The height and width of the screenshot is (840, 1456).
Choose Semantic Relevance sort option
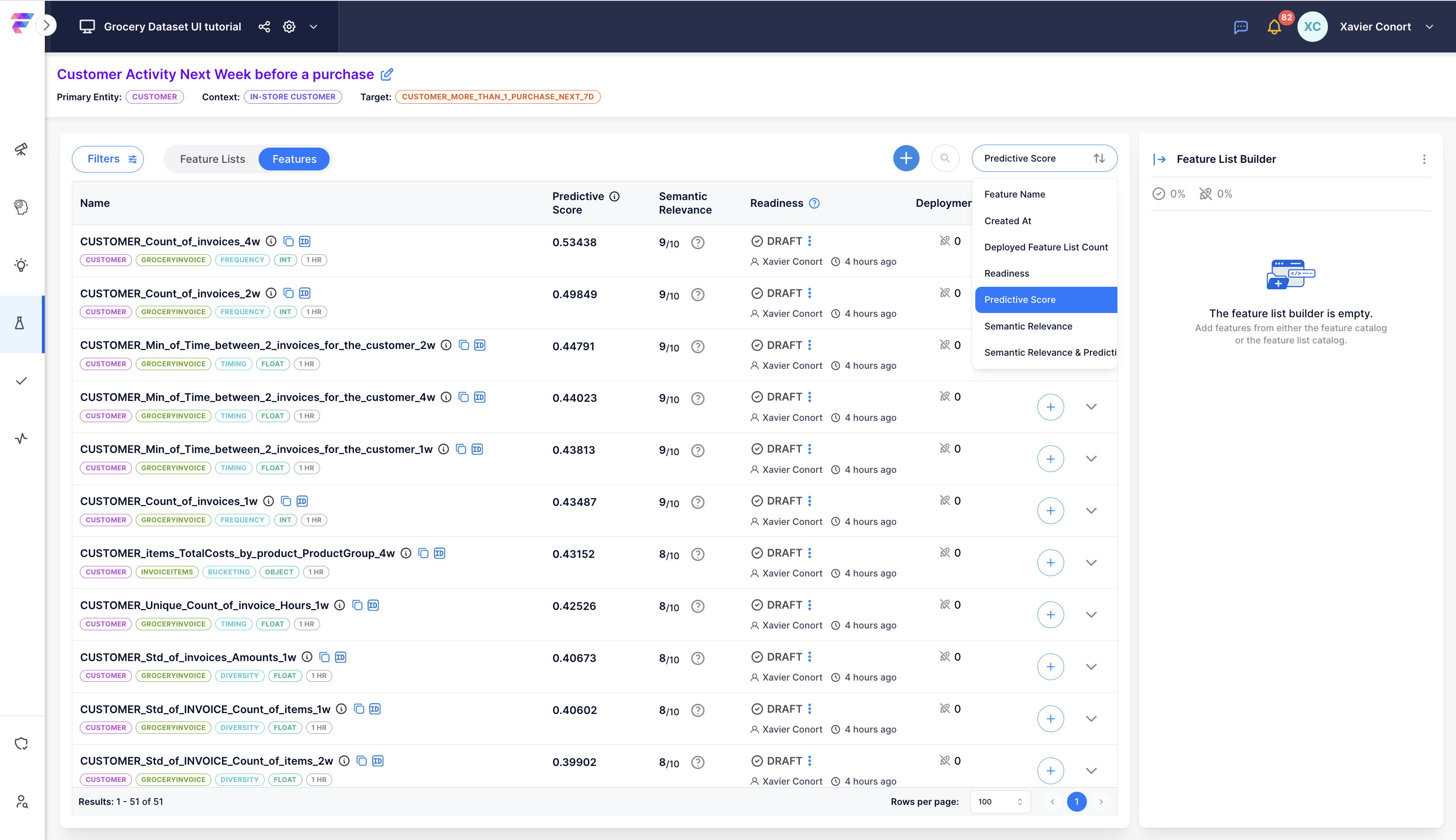coord(1045,327)
